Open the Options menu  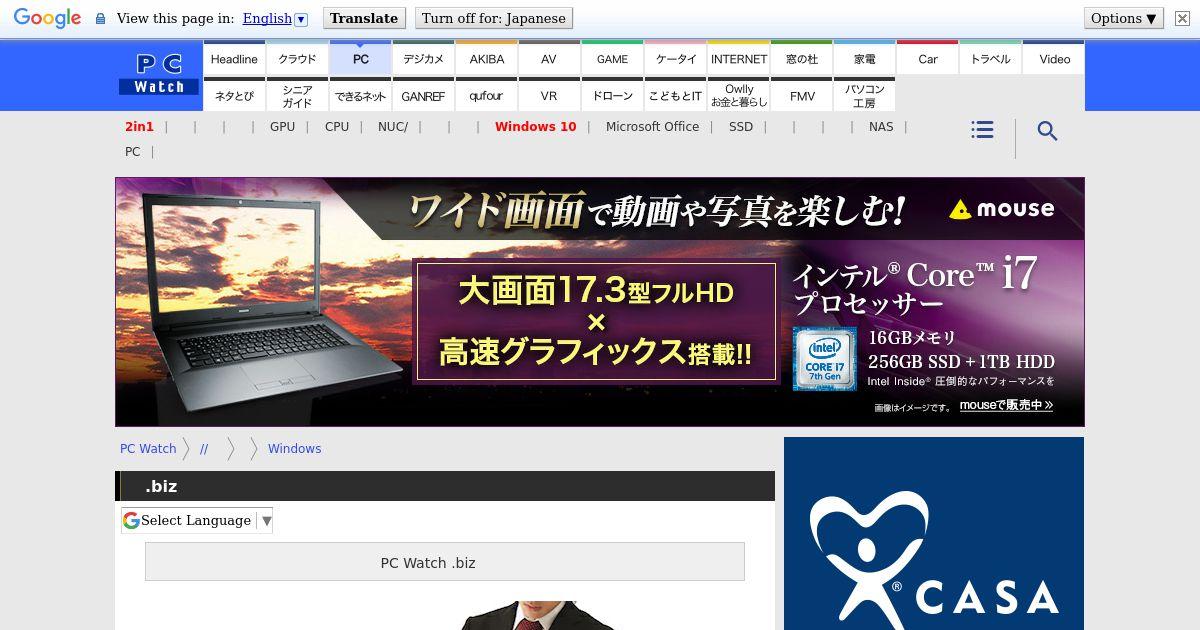(x=1124, y=18)
